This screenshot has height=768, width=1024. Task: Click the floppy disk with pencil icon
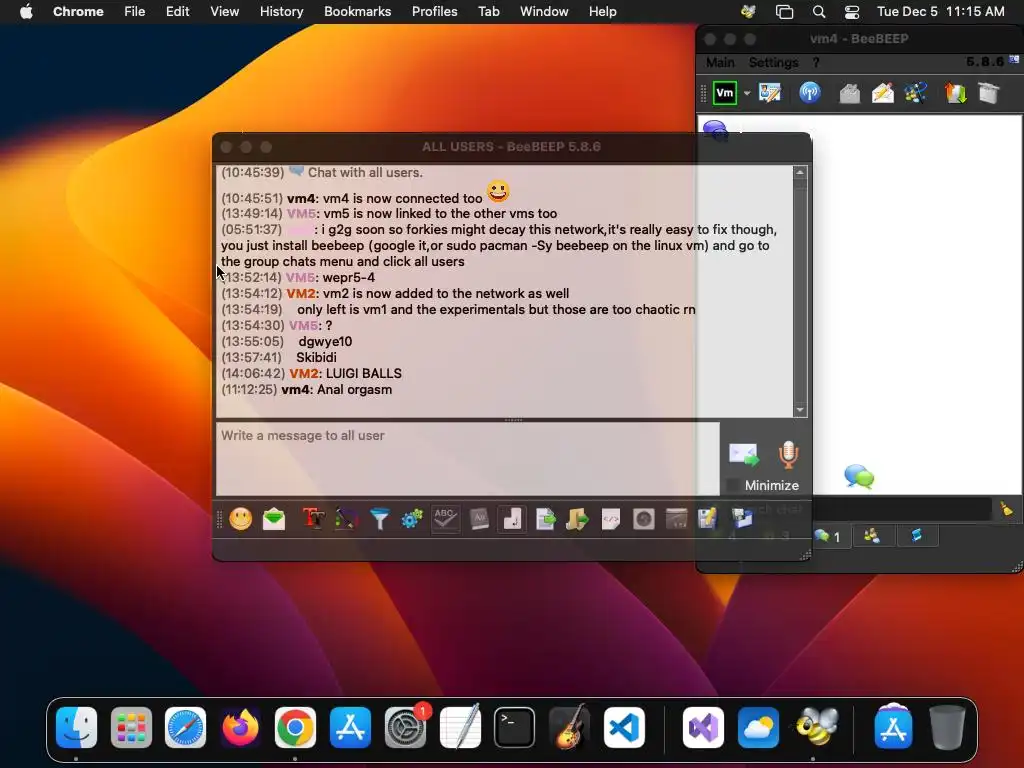pyautogui.click(x=708, y=519)
